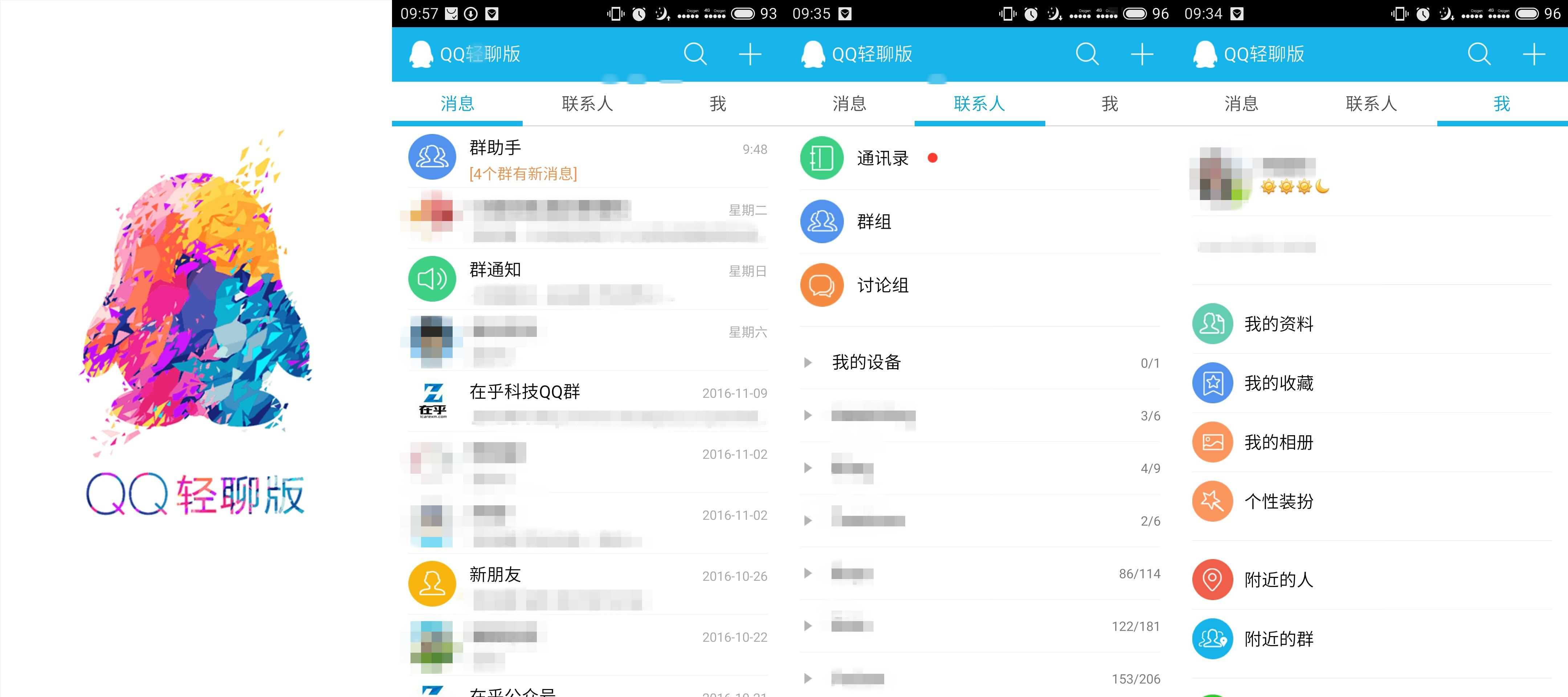Tap search icon in 09:57 screen header

pyautogui.click(x=695, y=54)
